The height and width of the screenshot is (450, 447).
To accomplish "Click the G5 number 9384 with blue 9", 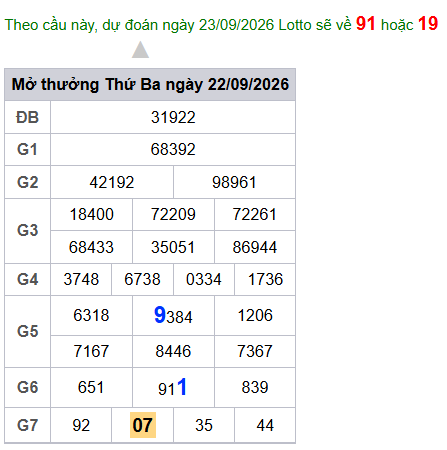I will click(173, 315).
